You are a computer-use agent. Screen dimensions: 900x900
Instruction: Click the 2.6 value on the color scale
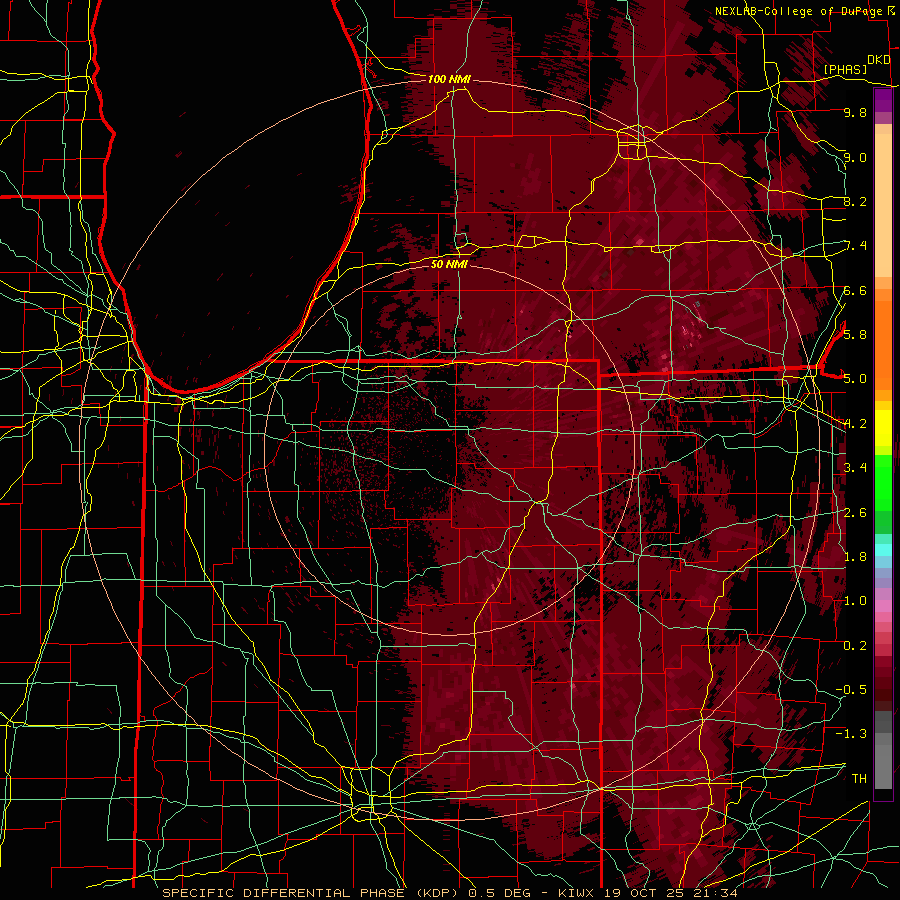coord(855,512)
